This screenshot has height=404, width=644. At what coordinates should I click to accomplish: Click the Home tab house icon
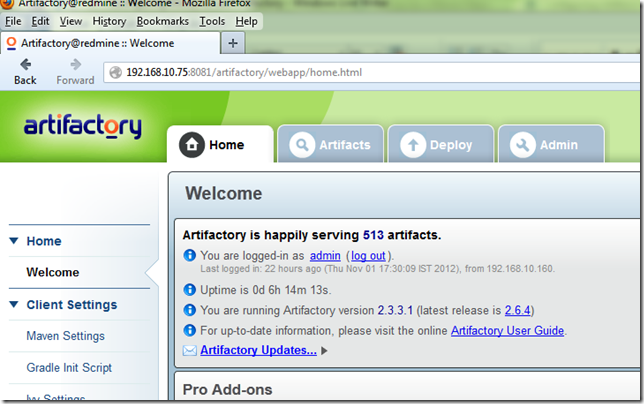(x=191, y=145)
